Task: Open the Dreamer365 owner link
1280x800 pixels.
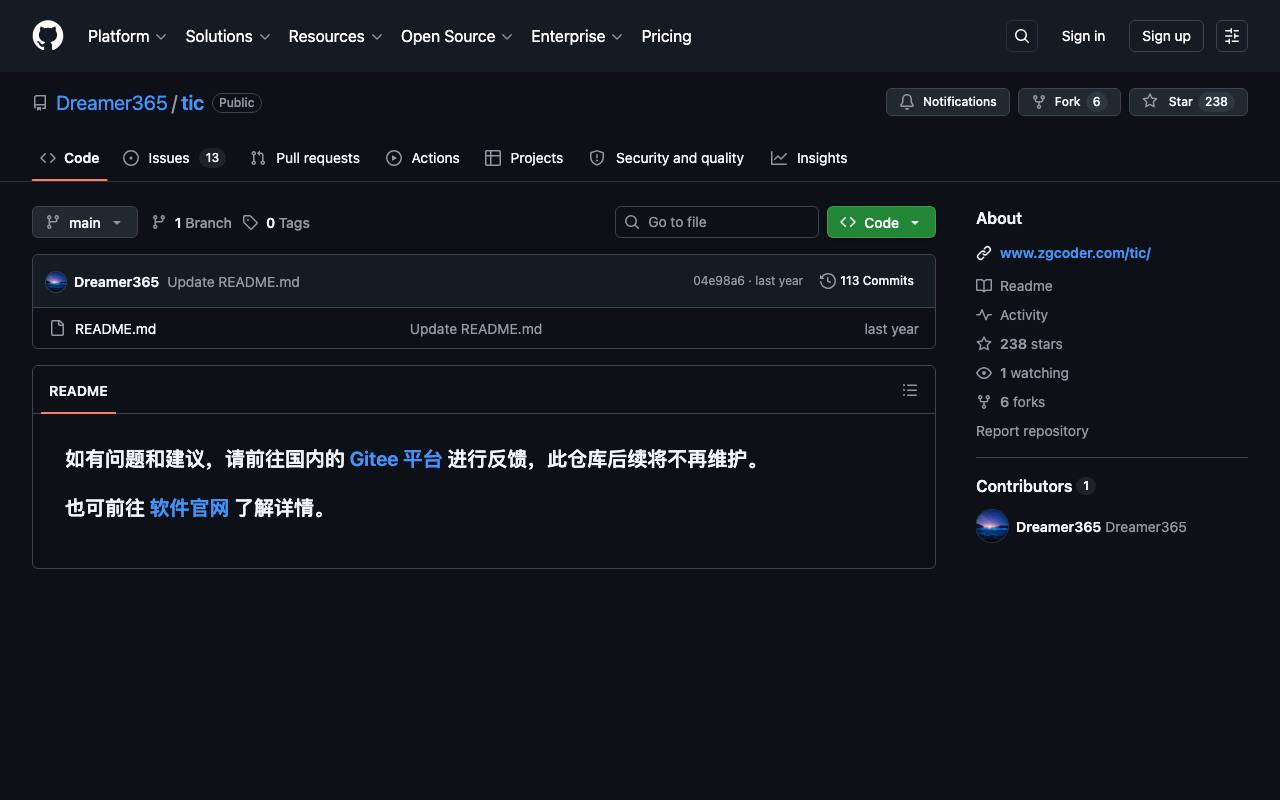Action: tap(112, 103)
